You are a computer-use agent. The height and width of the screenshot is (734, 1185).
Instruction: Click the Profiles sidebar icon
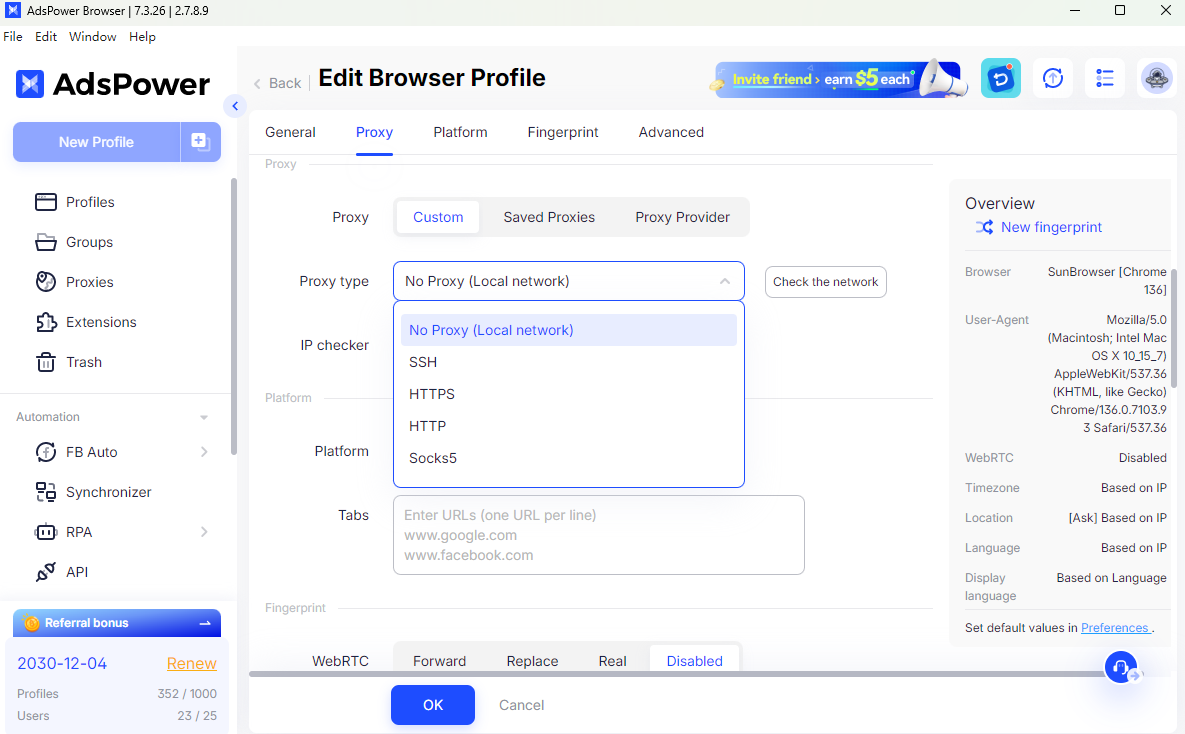click(x=46, y=202)
